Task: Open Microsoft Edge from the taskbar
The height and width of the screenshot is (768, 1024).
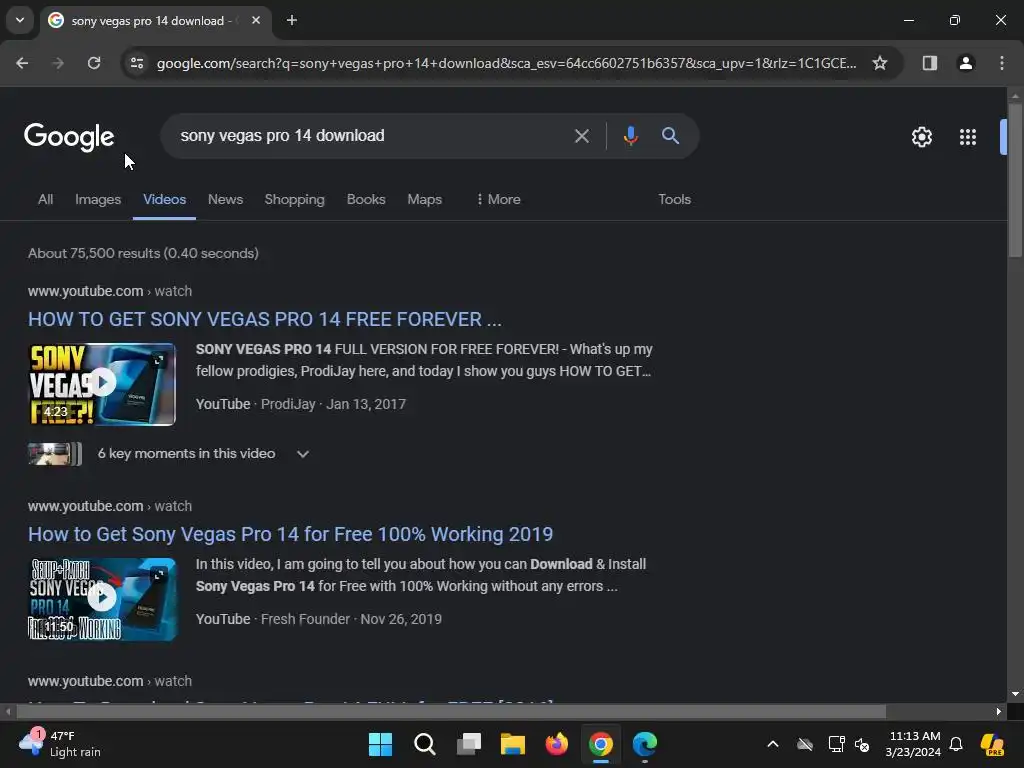Action: click(x=645, y=744)
